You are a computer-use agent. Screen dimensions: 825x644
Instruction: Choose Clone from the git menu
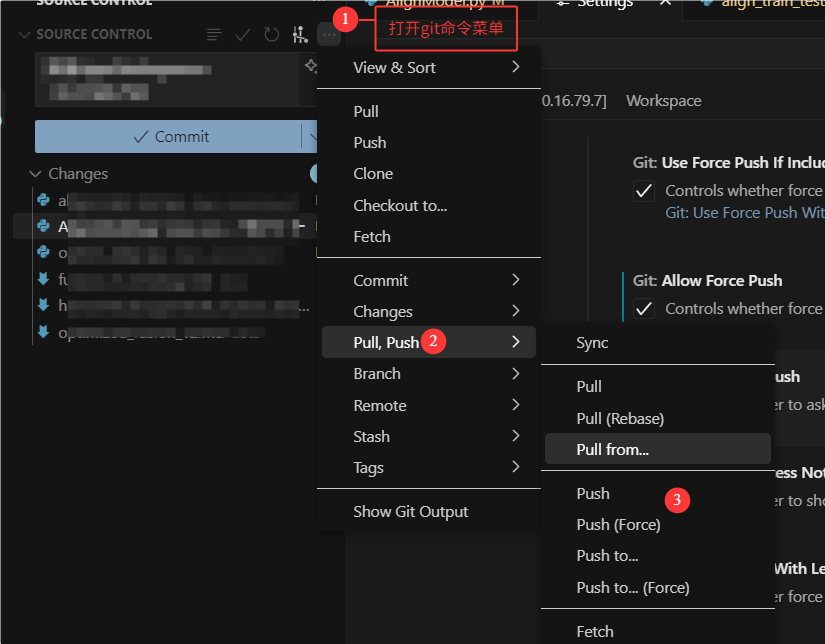(429, 174)
